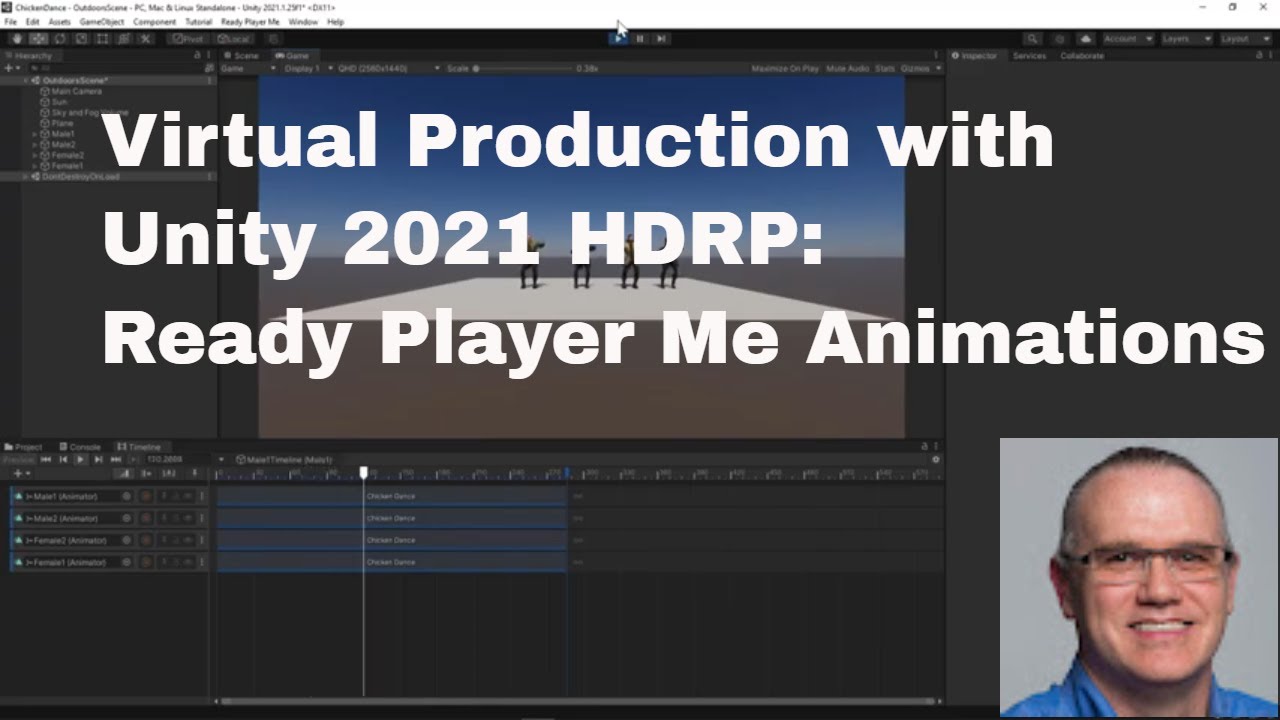Open the custom editor tools icon
1280x720 pixels.
tap(145, 39)
